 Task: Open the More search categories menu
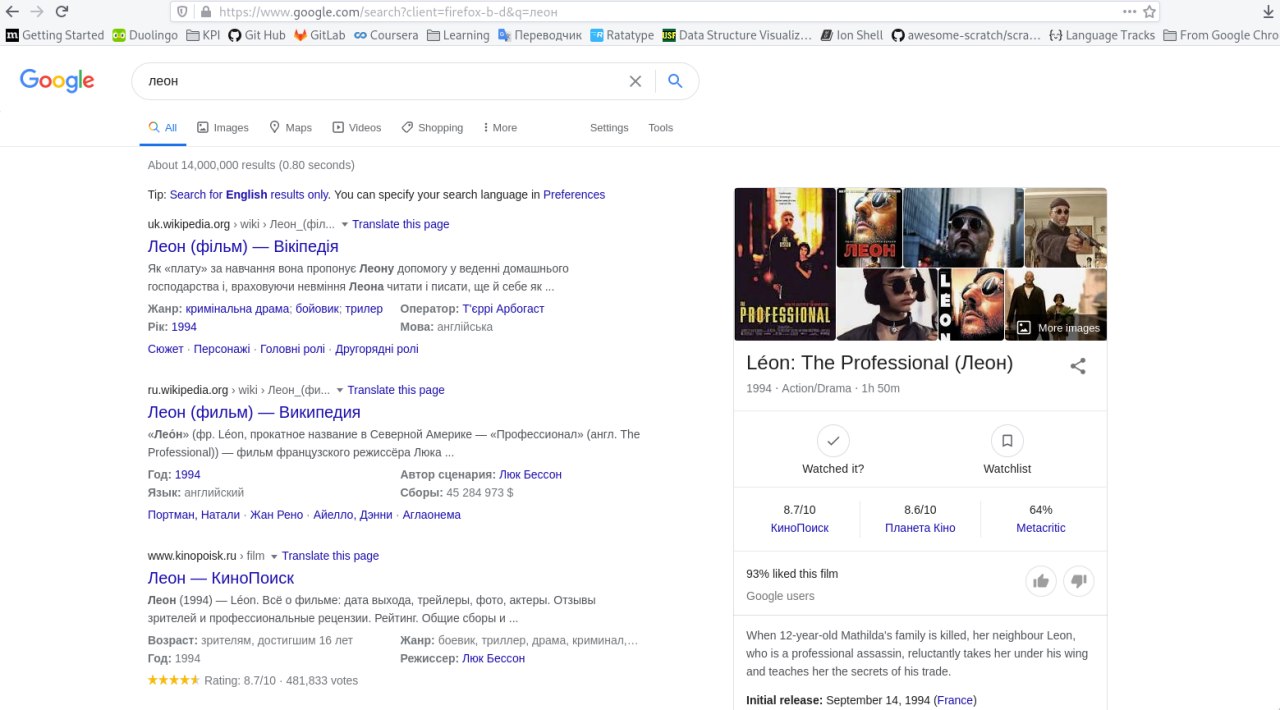[499, 128]
